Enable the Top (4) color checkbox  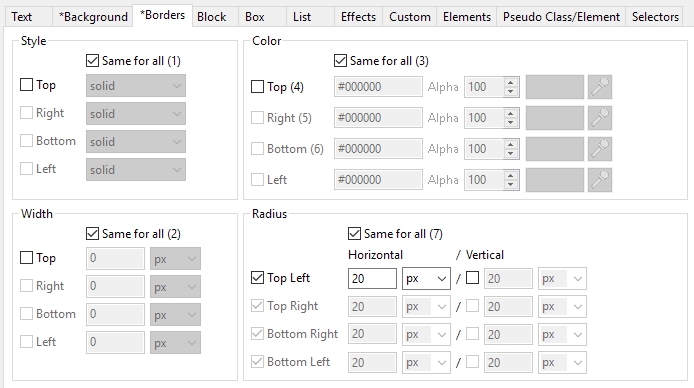click(x=257, y=87)
